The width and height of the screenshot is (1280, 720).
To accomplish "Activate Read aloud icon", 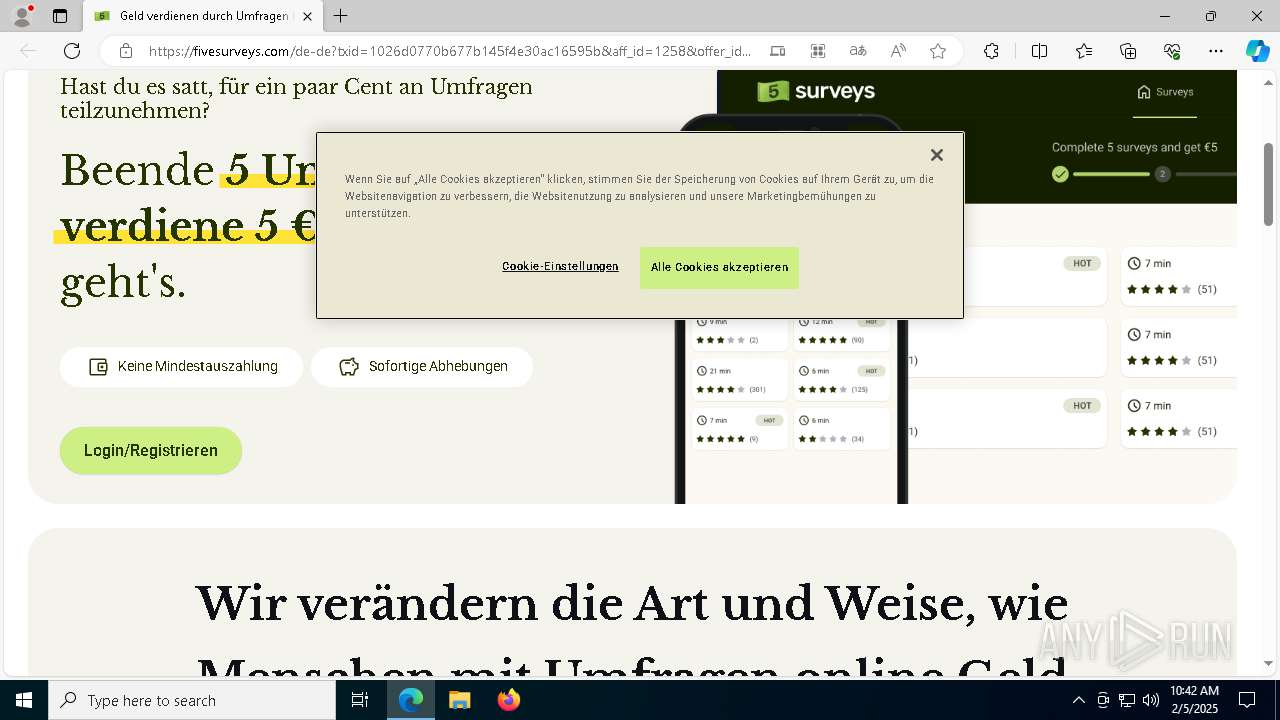I will tap(898, 51).
